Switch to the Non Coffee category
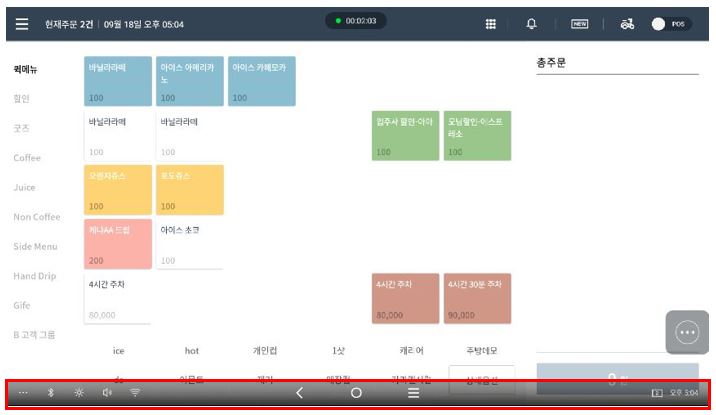716x415 pixels. 37,217
